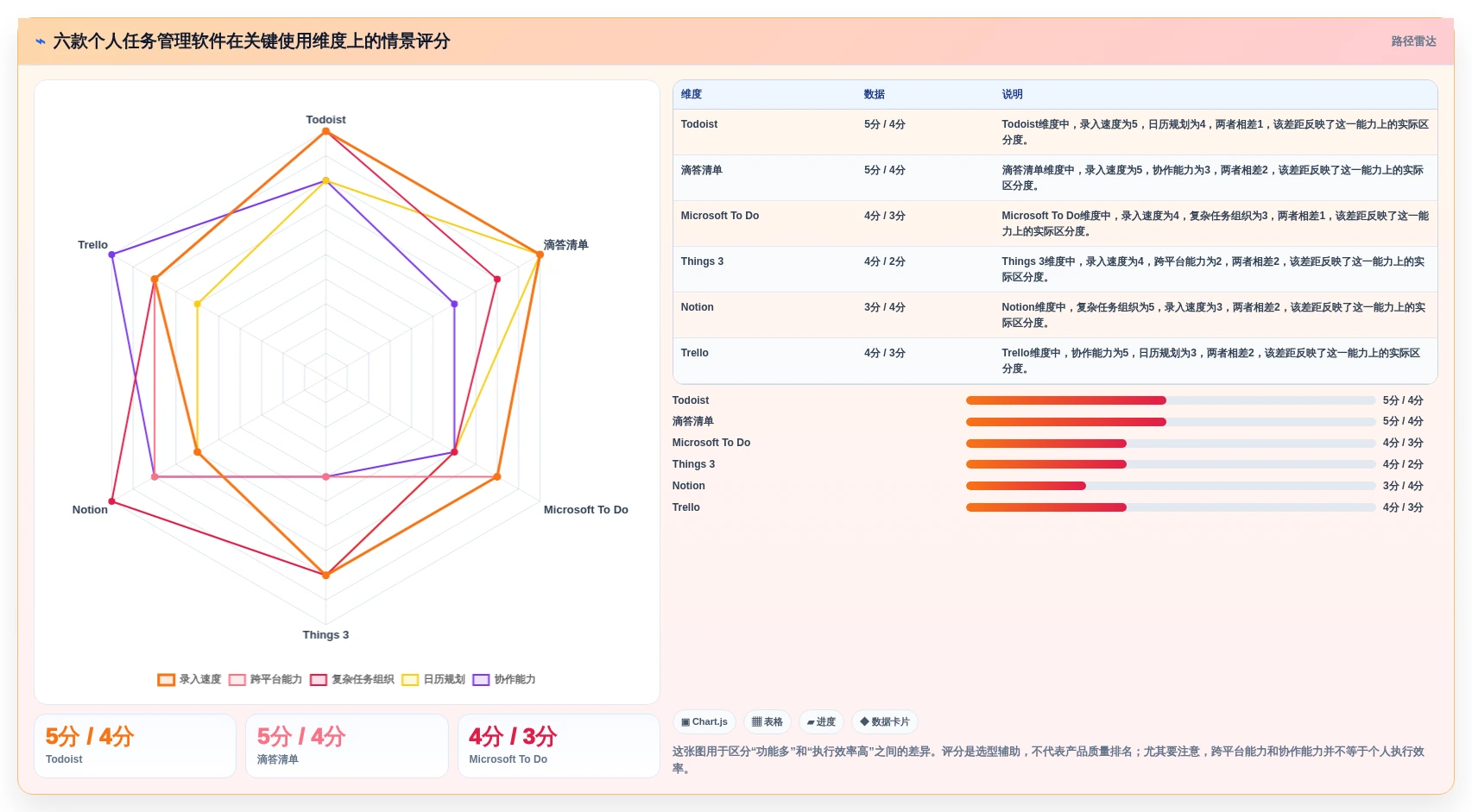Toggle the 协作能力 legend swatch

coord(481,680)
